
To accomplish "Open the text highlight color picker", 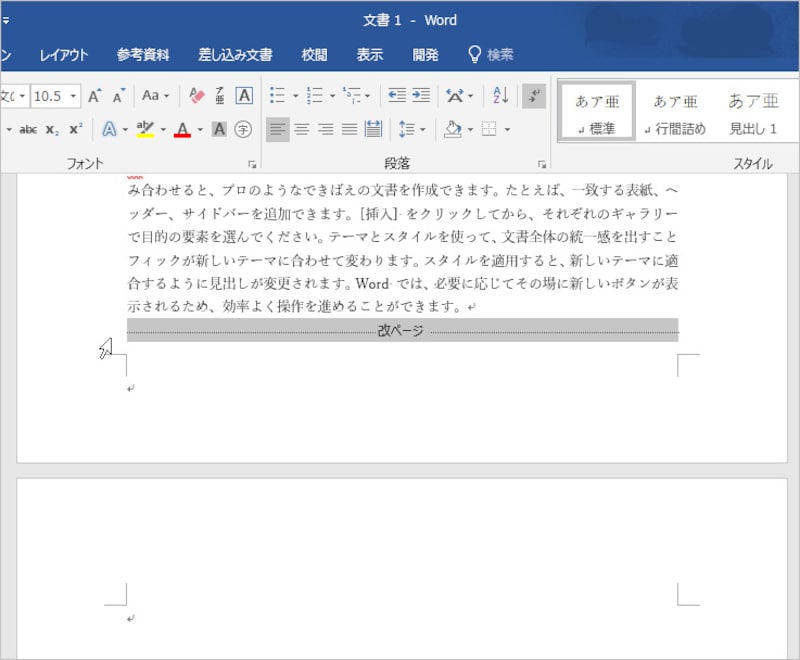I will pos(162,130).
